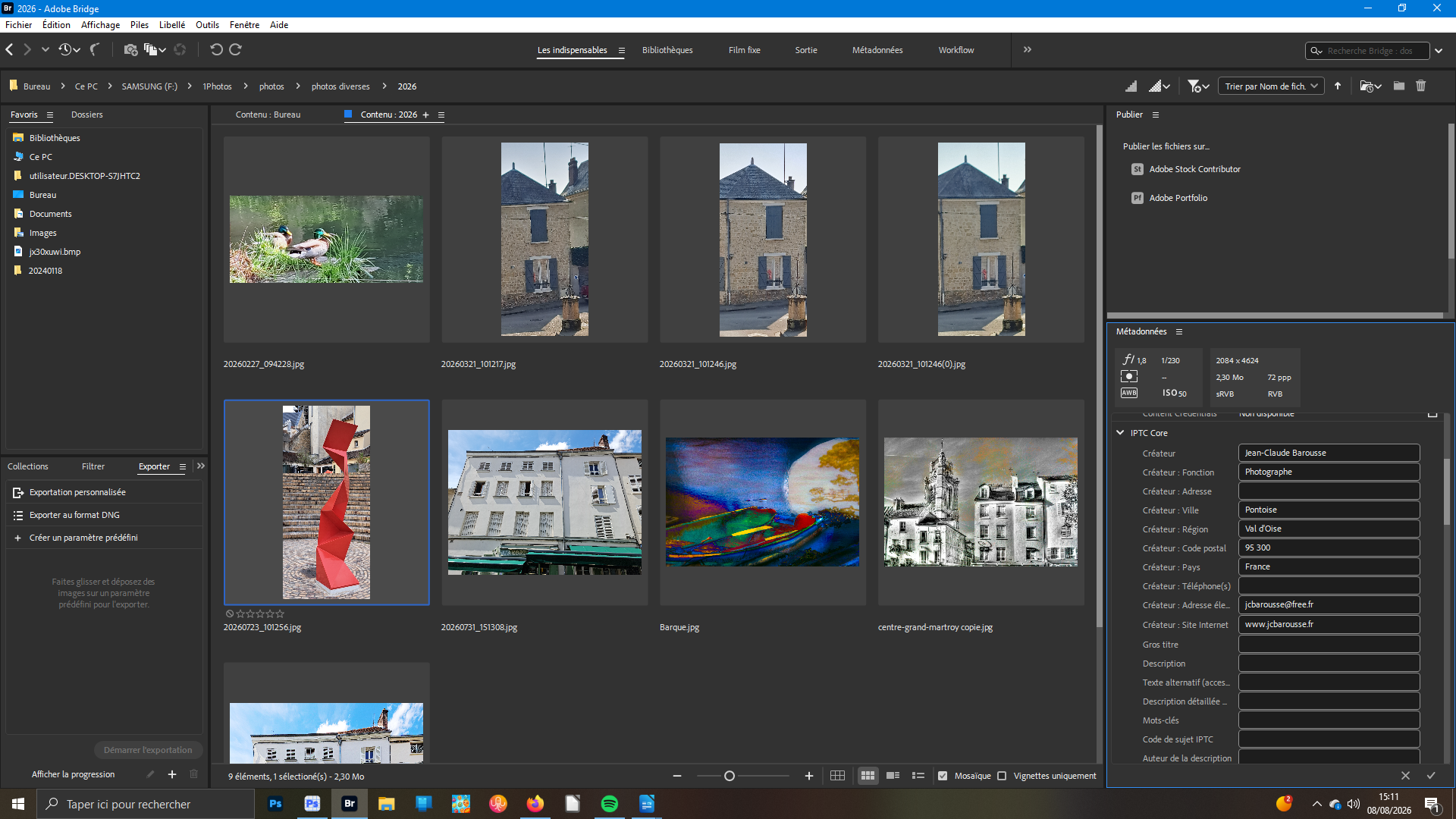The width and height of the screenshot is (1456, 819).
Task: Rotate selection 90° counterclockwise
Action: (216, 50)
